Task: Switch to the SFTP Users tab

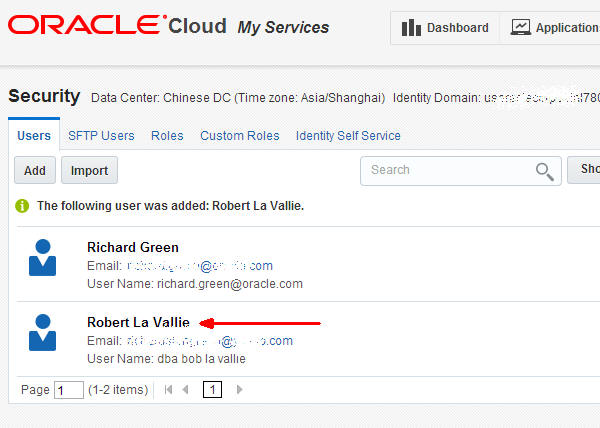Action: pos(101,136)
